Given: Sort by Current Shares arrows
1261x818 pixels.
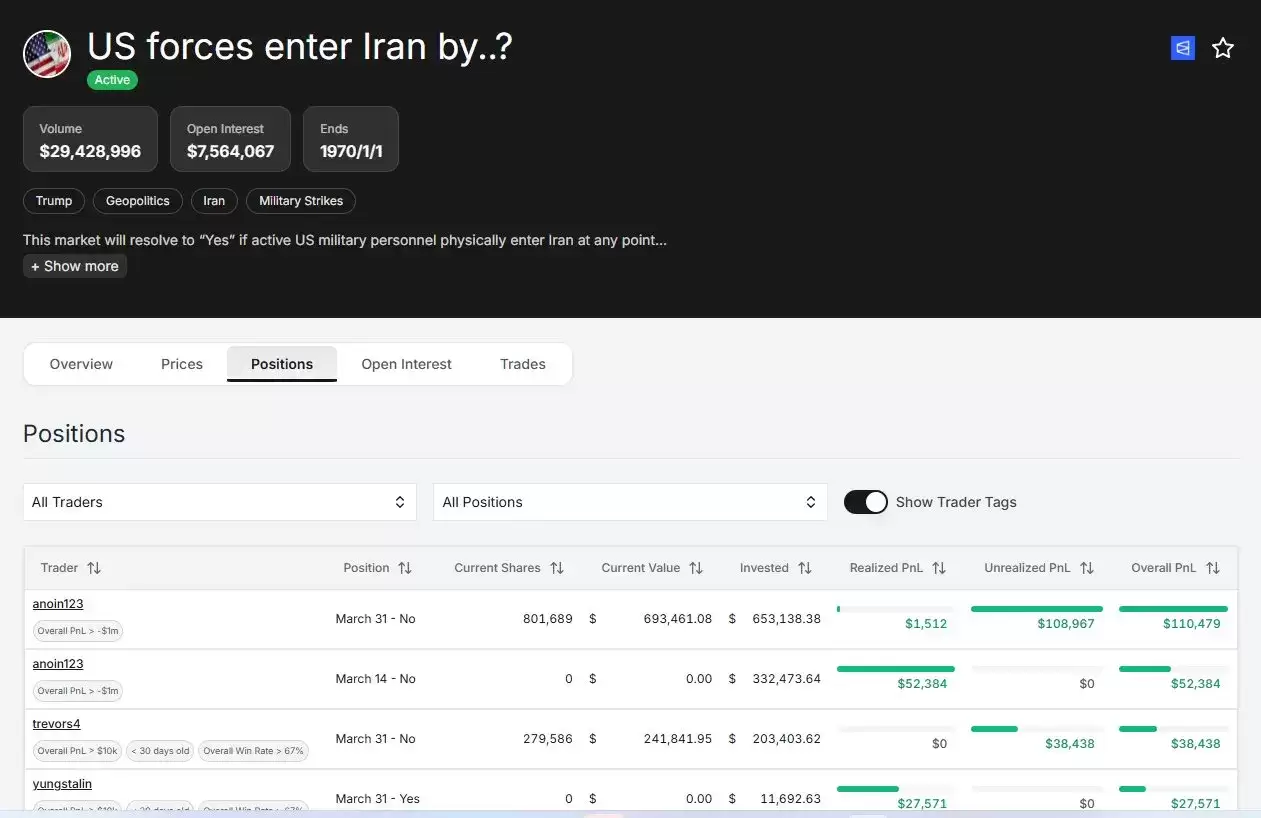Looking at the screenshot, I should (x=557, y=568).
